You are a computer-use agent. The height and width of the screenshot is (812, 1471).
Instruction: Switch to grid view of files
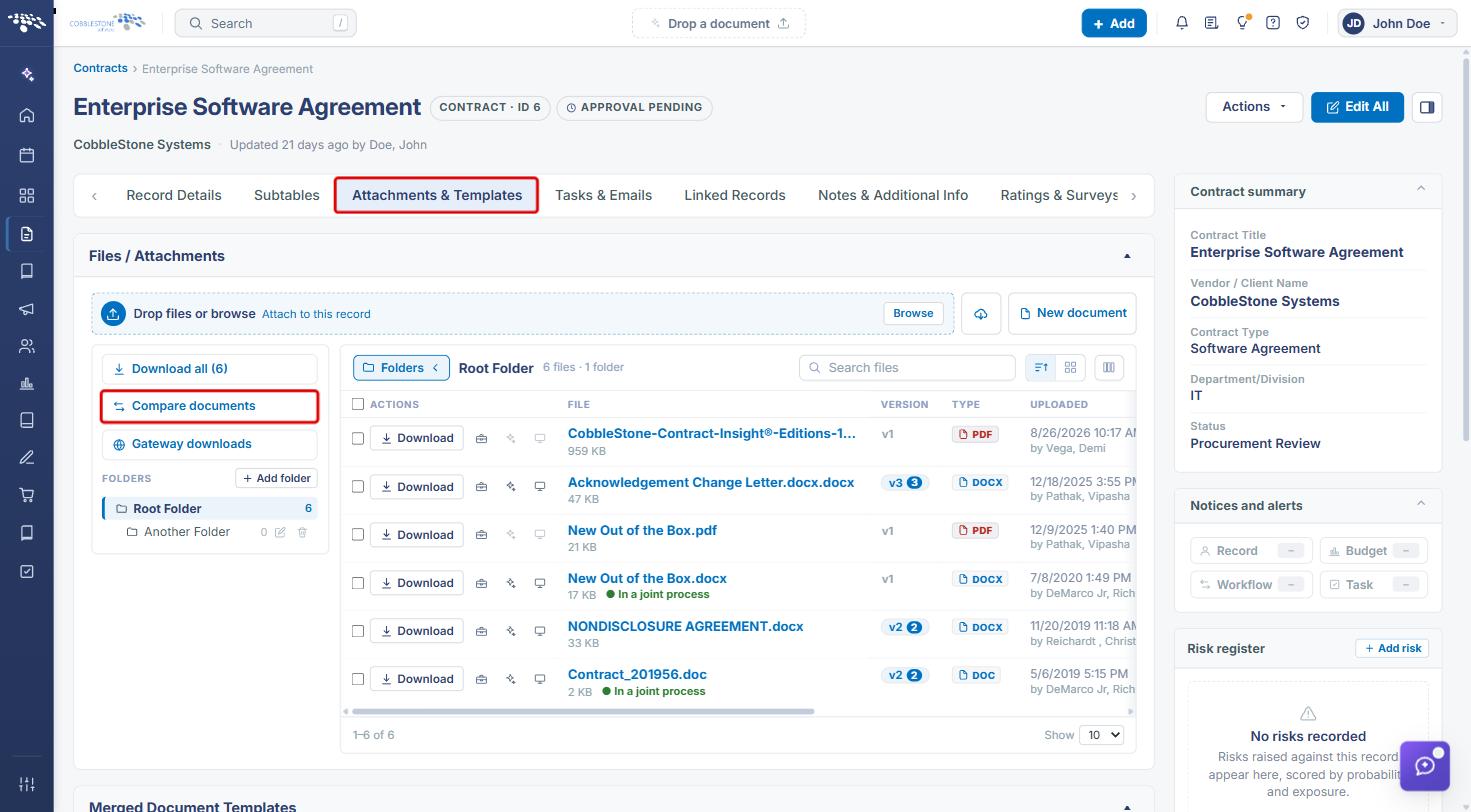pyautogui.click(x=1070, y=368)
